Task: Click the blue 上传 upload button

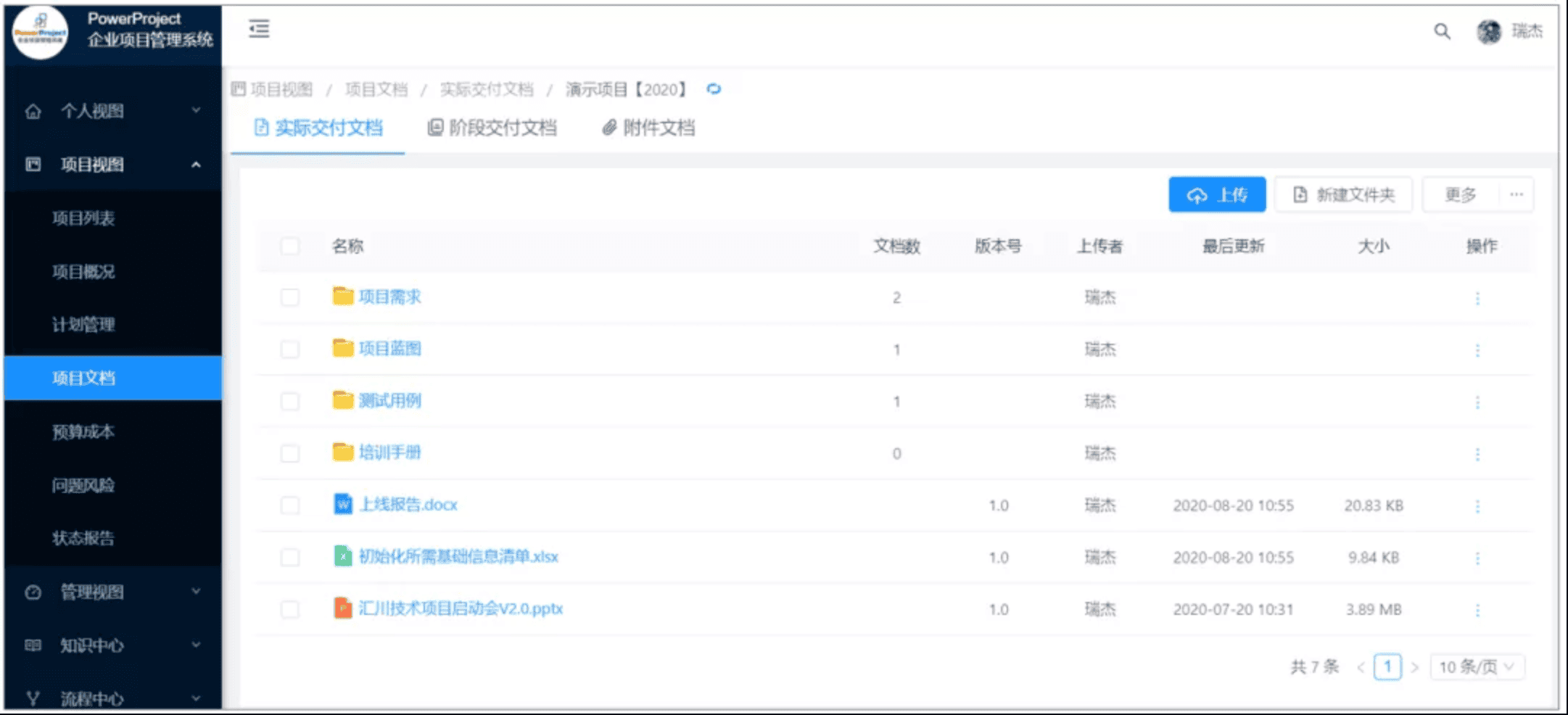Action: (1217, 194)
